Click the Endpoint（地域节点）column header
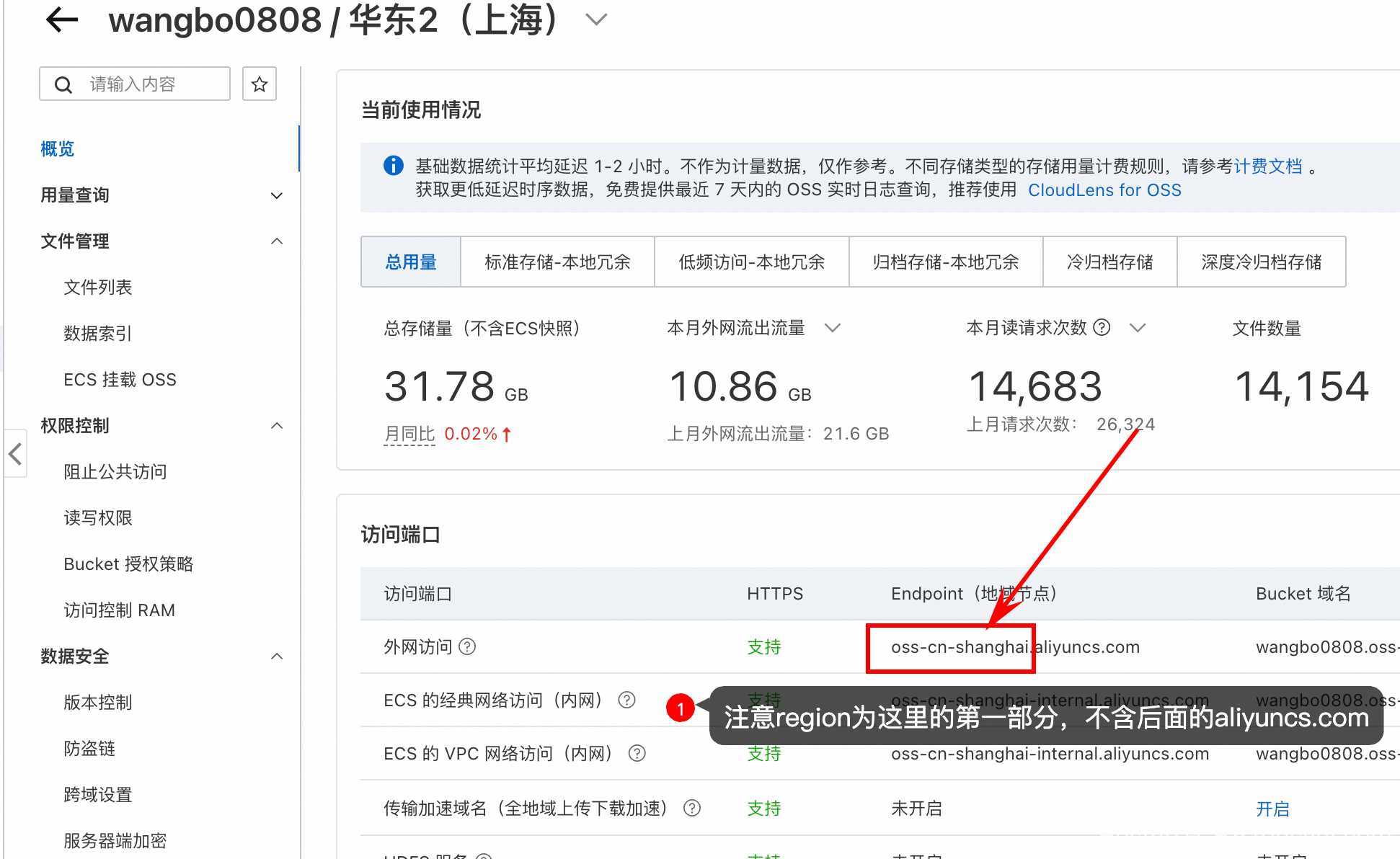 (x=975, y=594)
